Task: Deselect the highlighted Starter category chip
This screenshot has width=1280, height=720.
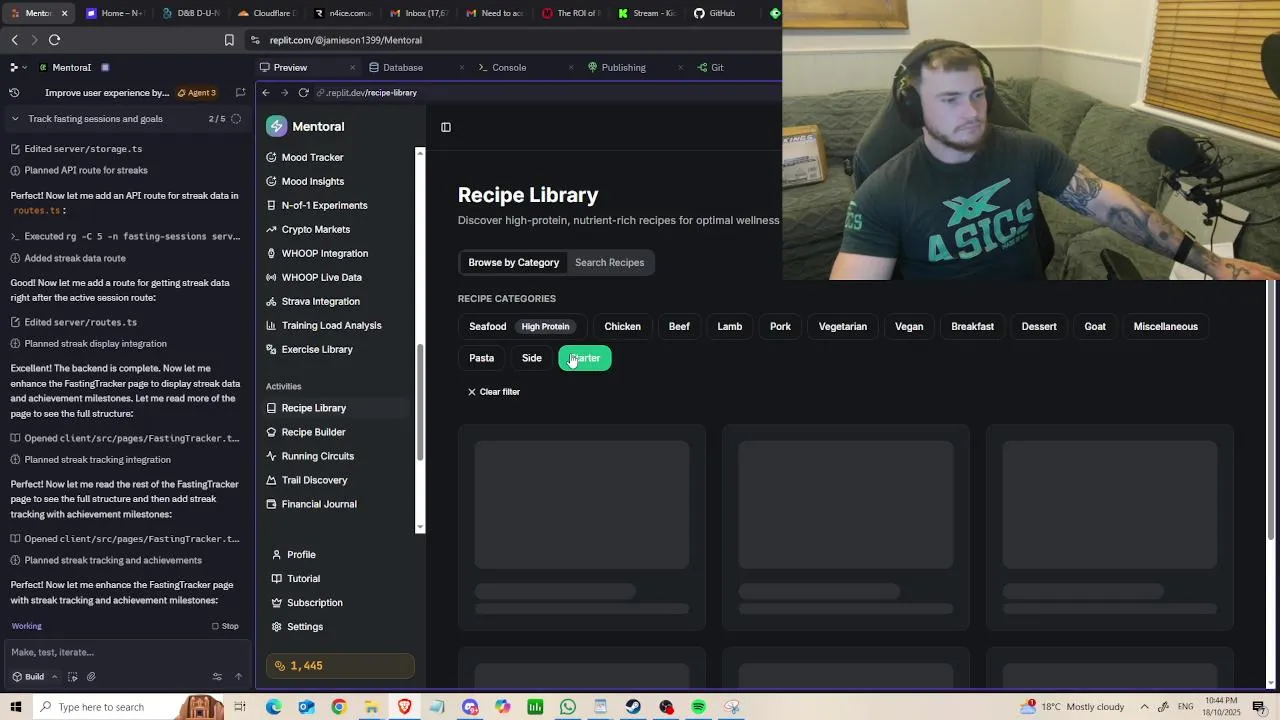Action: [585, 358]
